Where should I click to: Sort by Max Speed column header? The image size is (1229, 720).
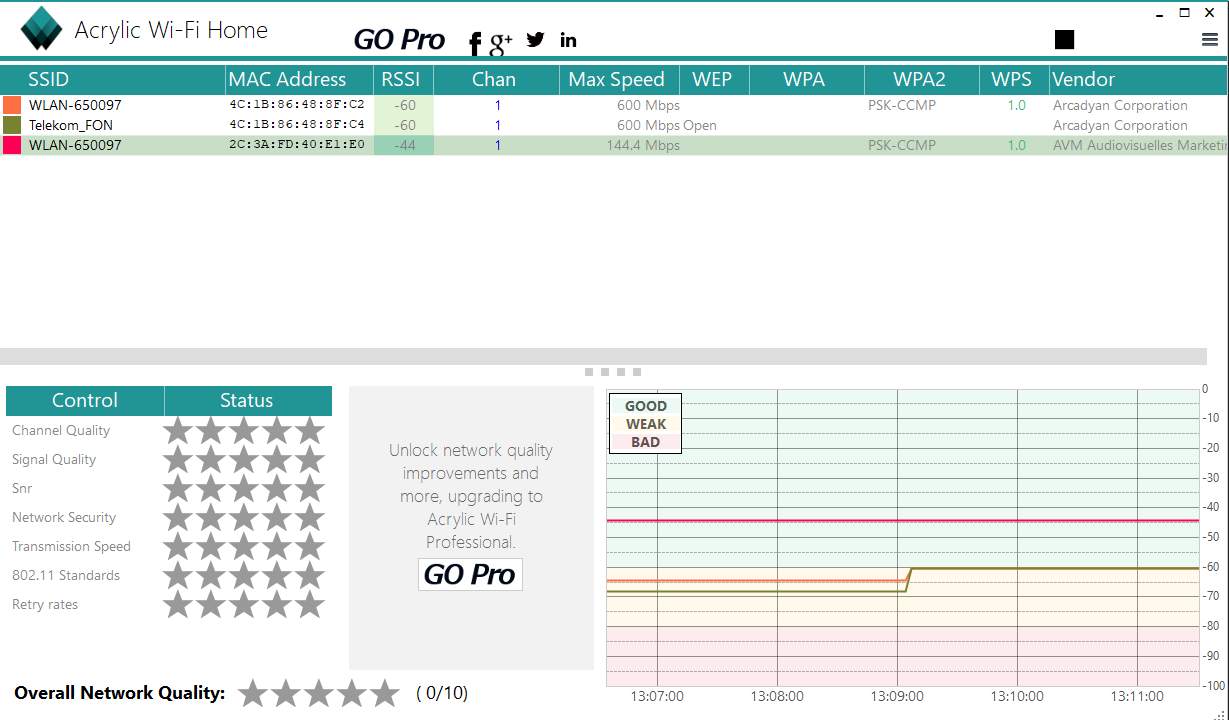(x=619, y=80)
